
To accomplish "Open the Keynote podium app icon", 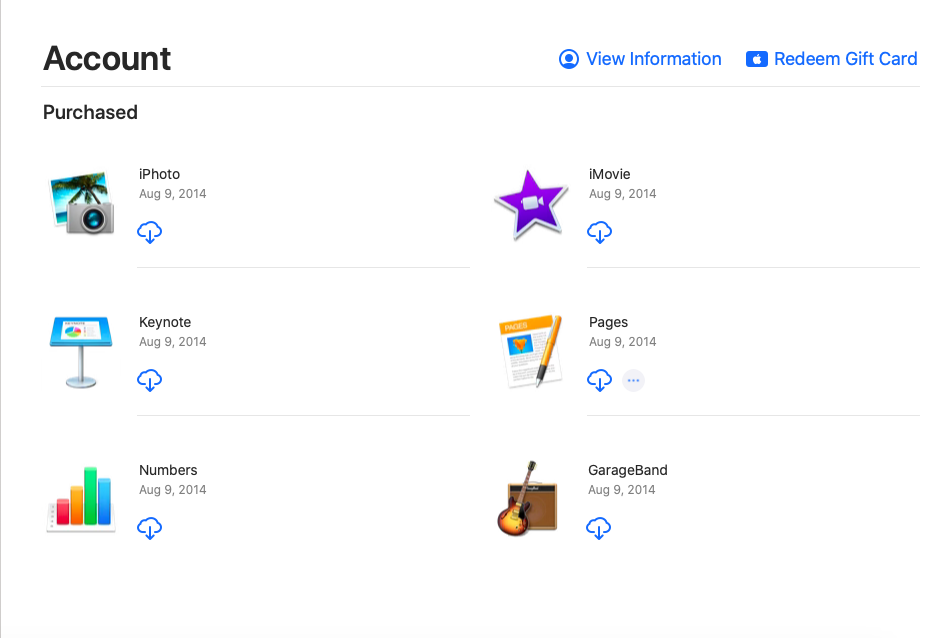I will pos(81,351).
